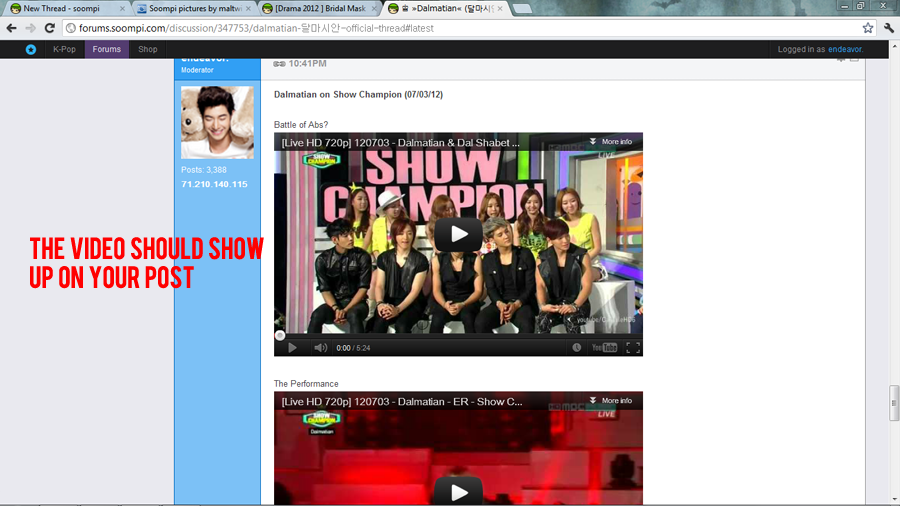
Task: Reload the page with the refresh icon
Action: (x=50, y=28)
